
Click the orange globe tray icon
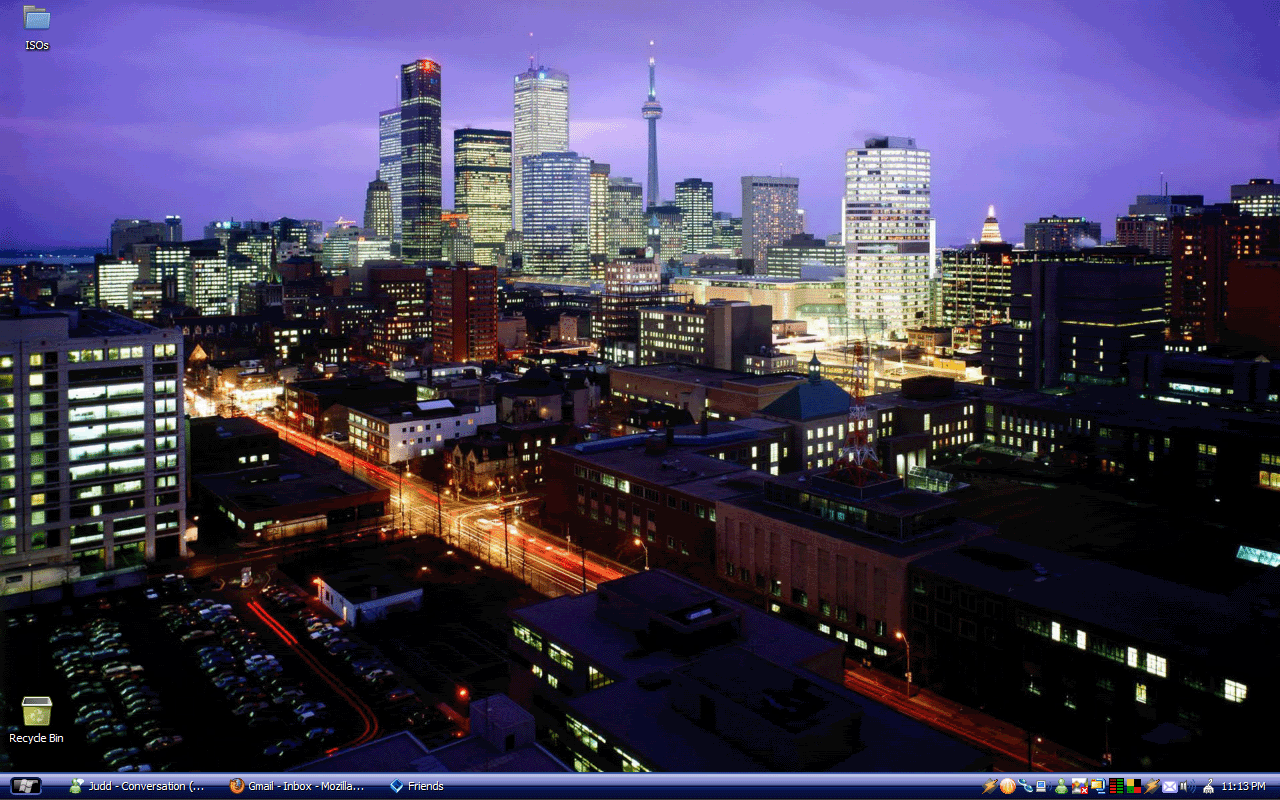click(x=1008, y=786)
